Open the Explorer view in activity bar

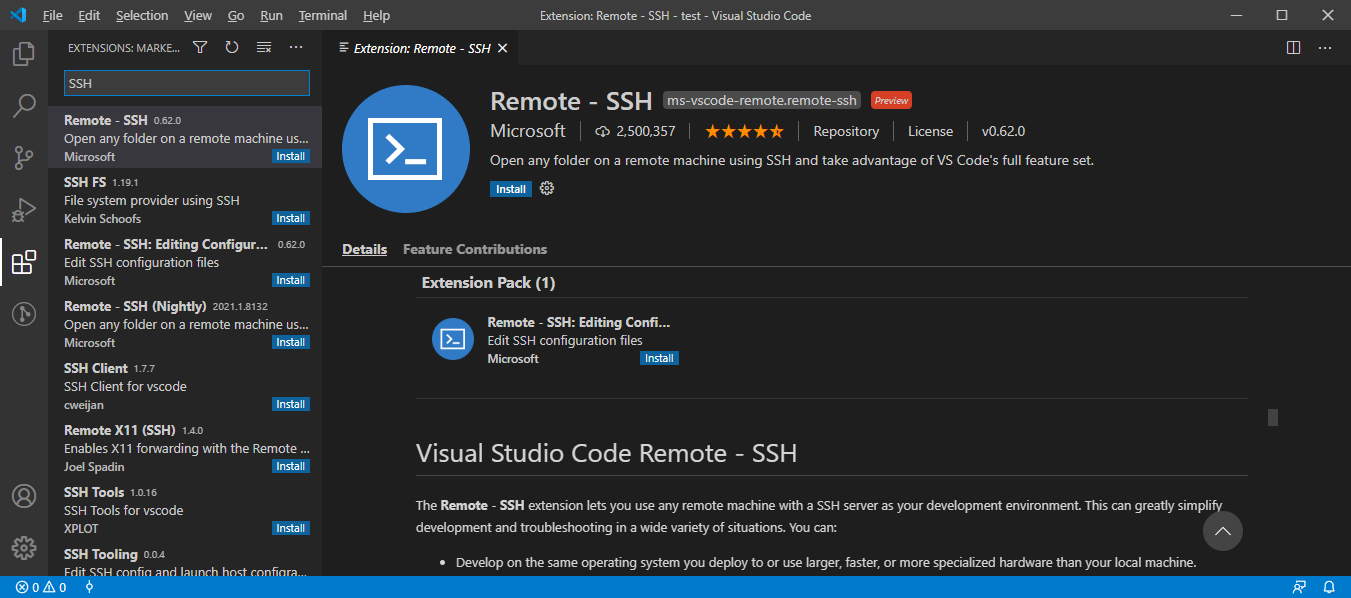tap(24, 54)
